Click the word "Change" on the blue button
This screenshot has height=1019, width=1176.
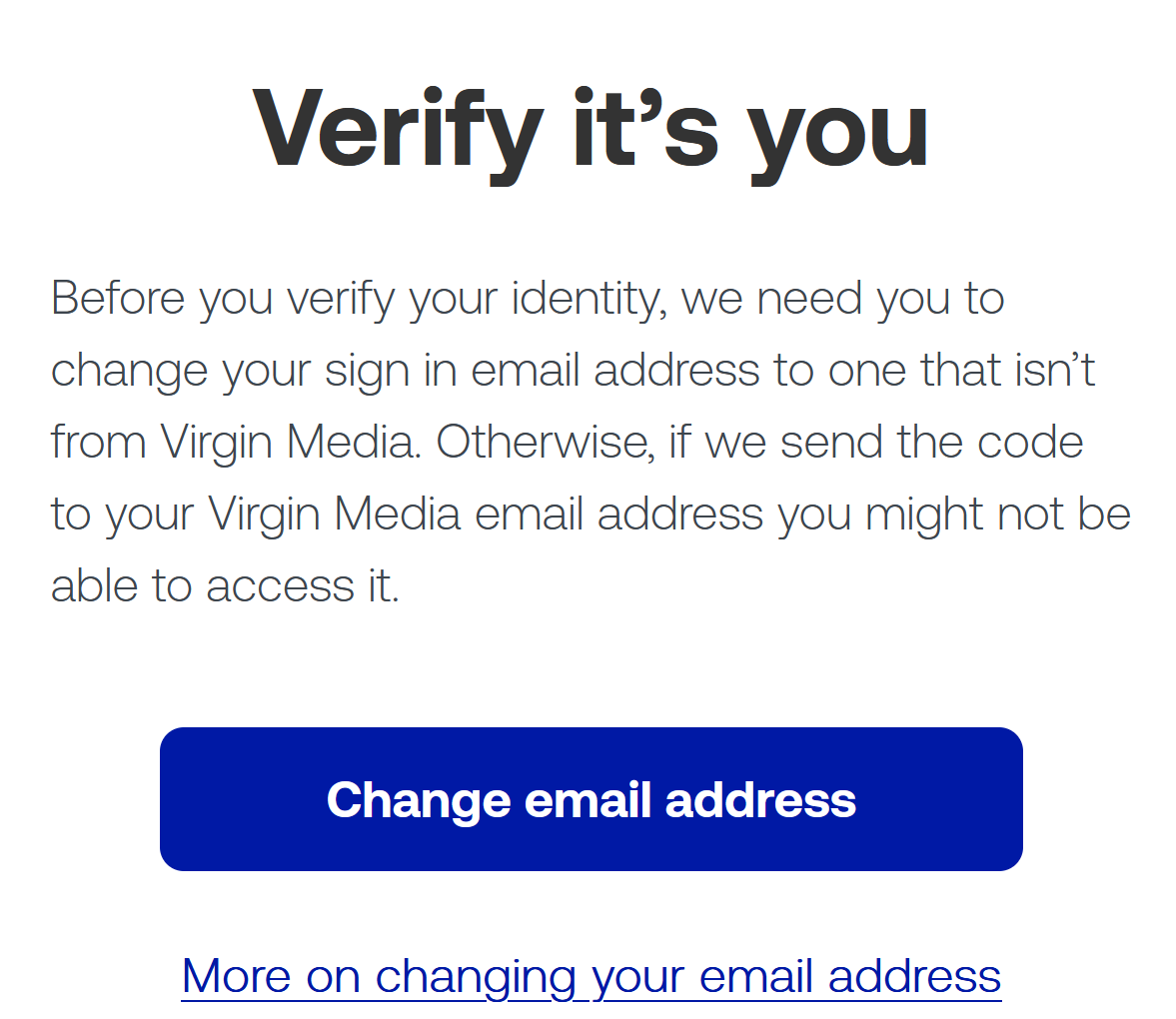point(419,800)
